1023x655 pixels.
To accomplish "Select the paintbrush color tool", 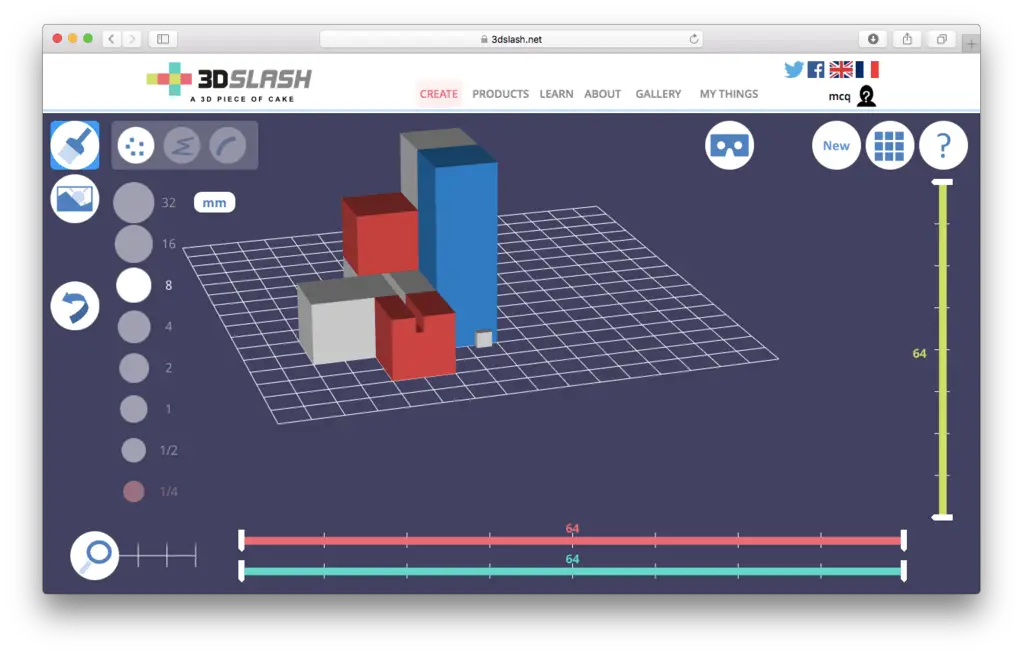I will click(75, 146).
